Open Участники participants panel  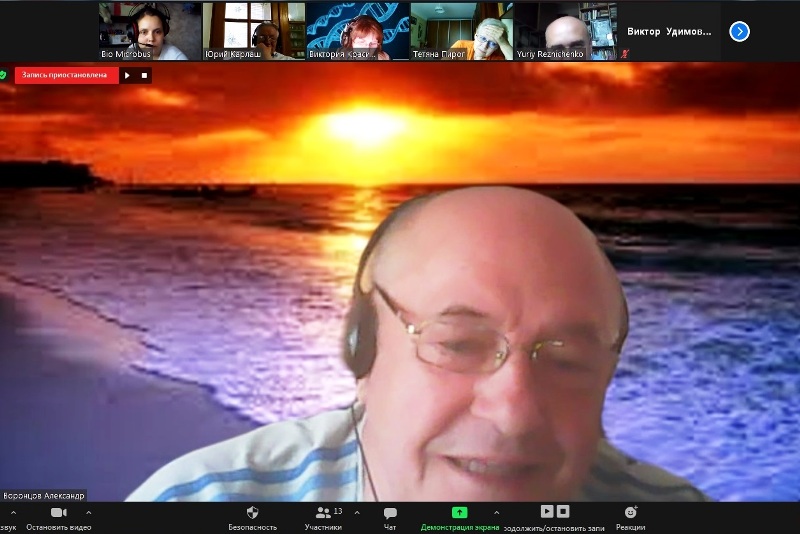[x=323, y=518]
